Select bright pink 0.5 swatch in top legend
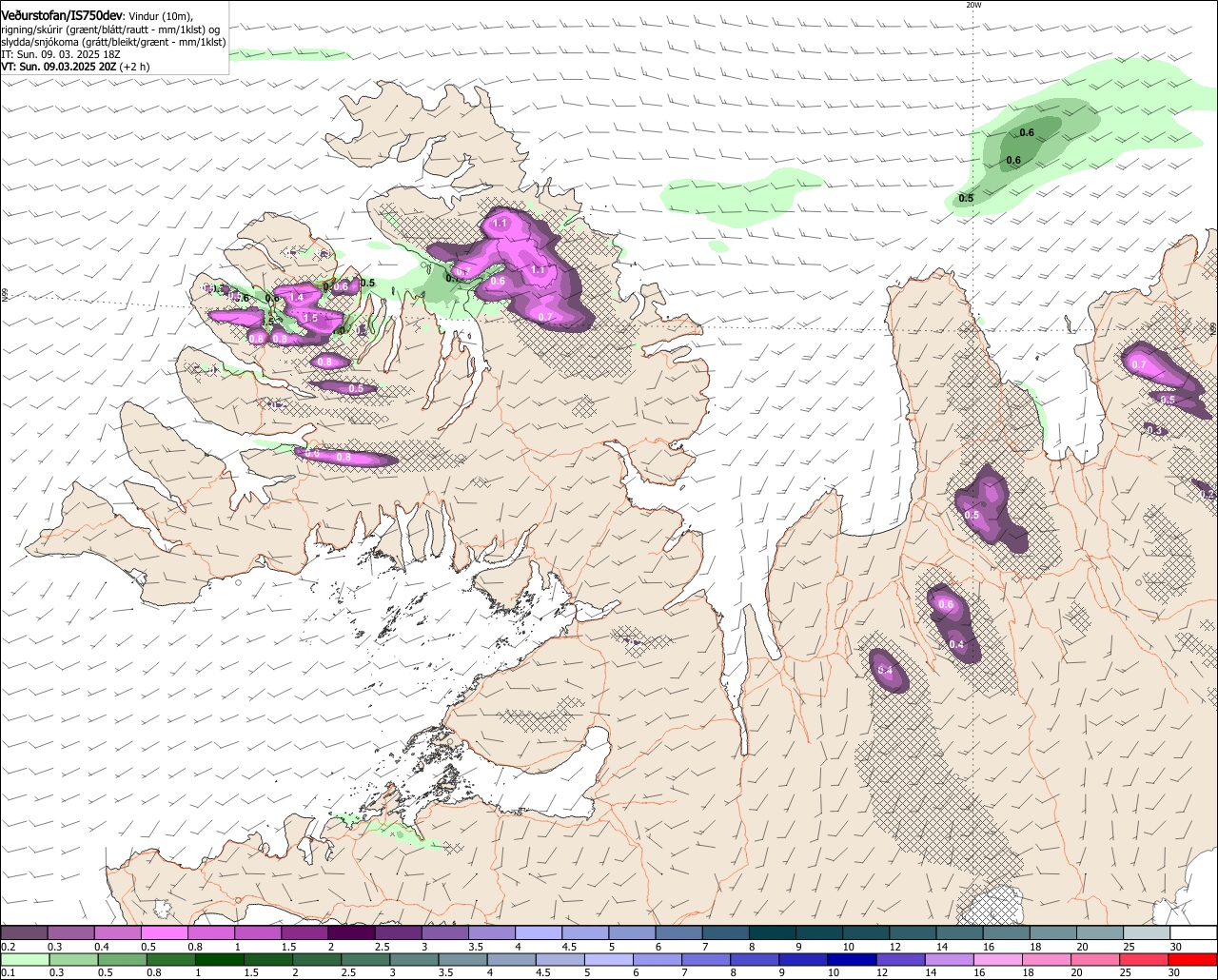Viewport: 1218px width, 980px height. pyautogui.click(x=165, y=933)
